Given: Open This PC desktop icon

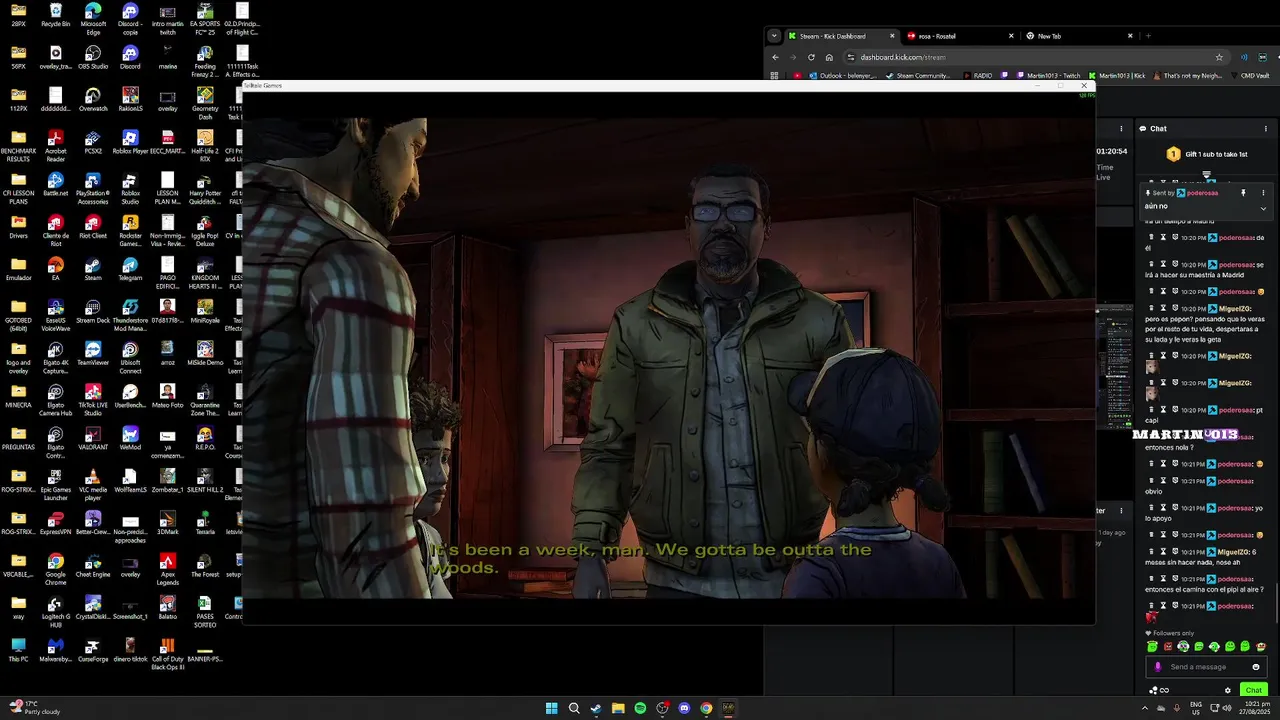Looking at the screenshot, I should [x=18, y=650].
